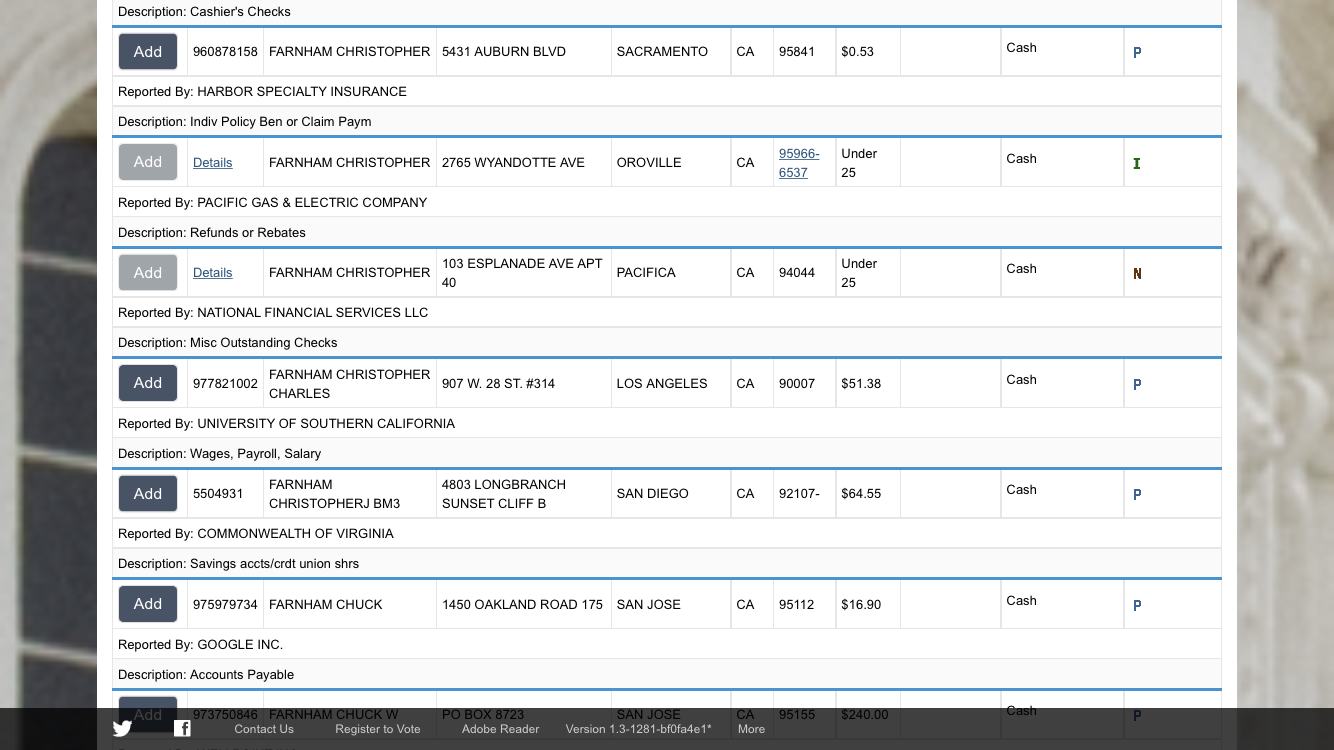Add property 5504931 to claim
The width and height of the screenshot is (1334, 750).
coord(148,493)
